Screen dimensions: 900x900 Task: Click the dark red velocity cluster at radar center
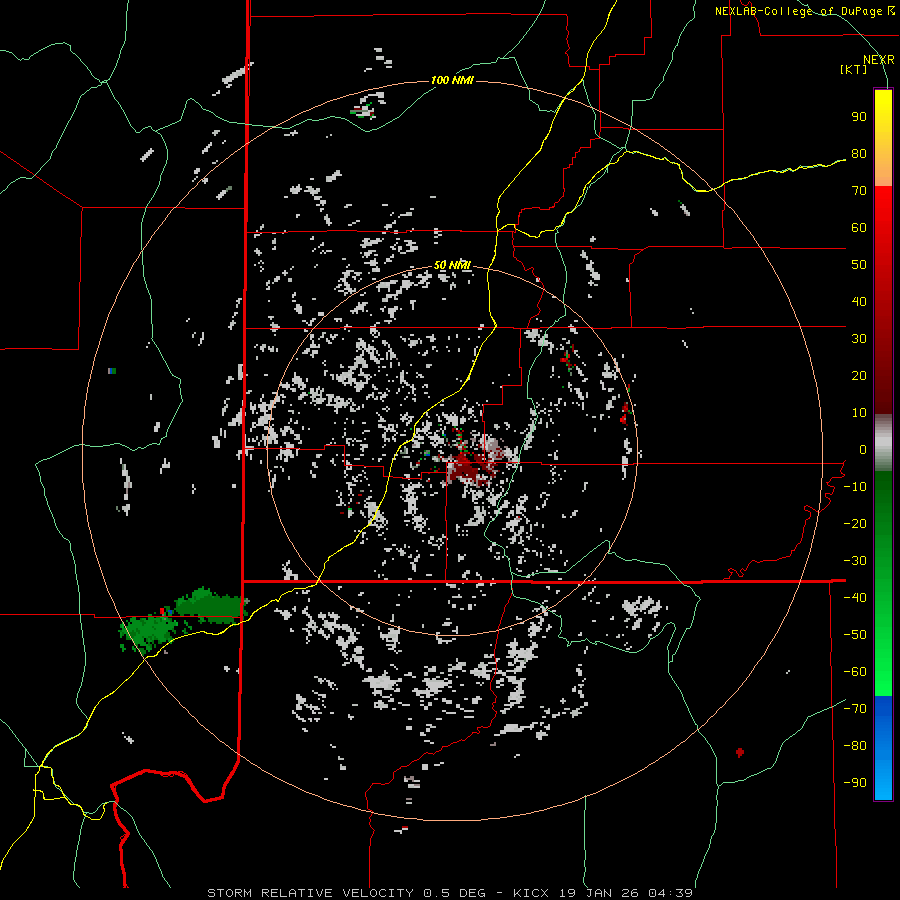tap(471, 465)
